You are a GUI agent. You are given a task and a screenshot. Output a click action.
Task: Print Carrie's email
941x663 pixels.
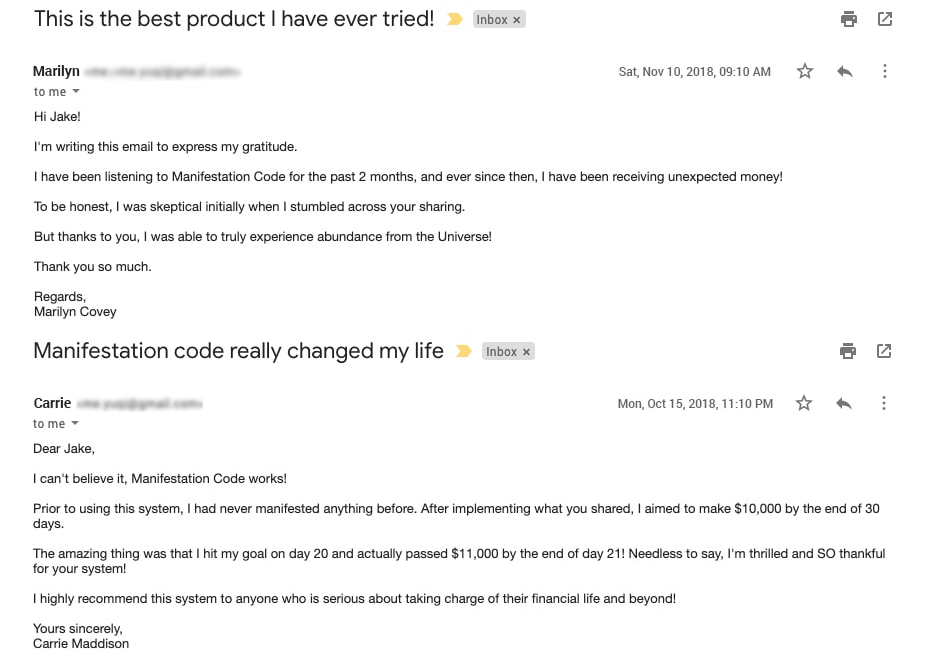(847, 350)
